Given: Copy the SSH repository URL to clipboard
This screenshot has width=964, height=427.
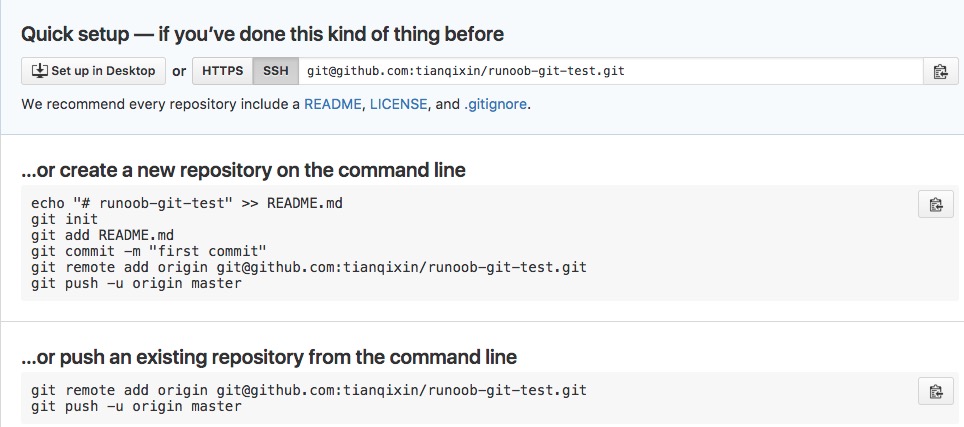Looking at the screenshot, I should tap(940, 71).
